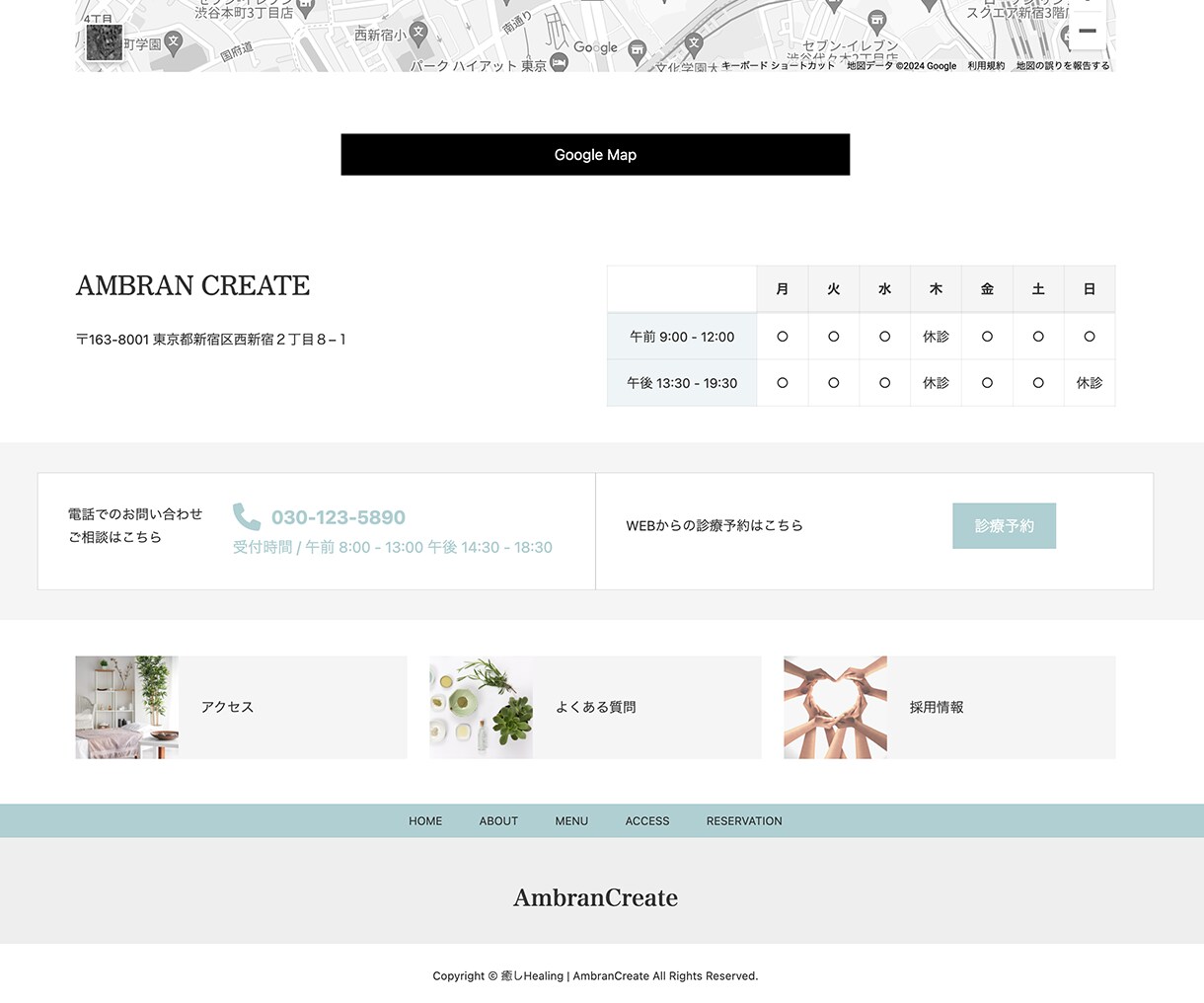Click the heart hands image on 採用情報

tap(835, 708)
